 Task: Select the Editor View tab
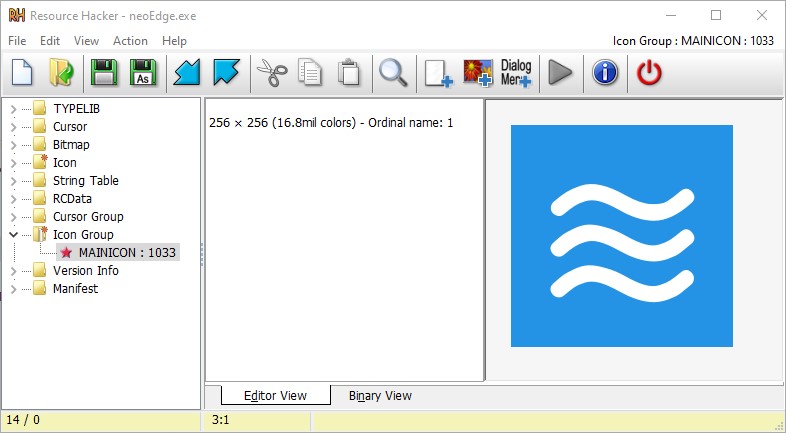coord(275,395)
